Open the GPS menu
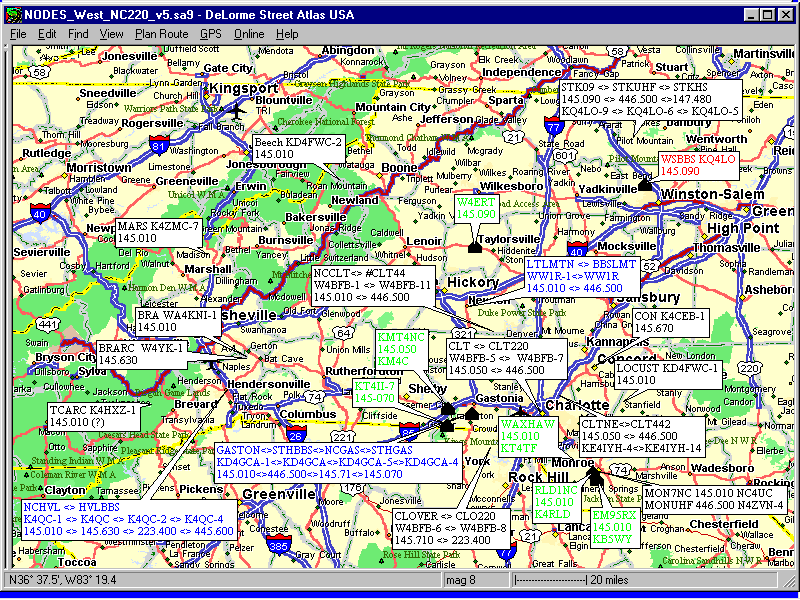The image size is (800, 600). [x=211, y=34]
